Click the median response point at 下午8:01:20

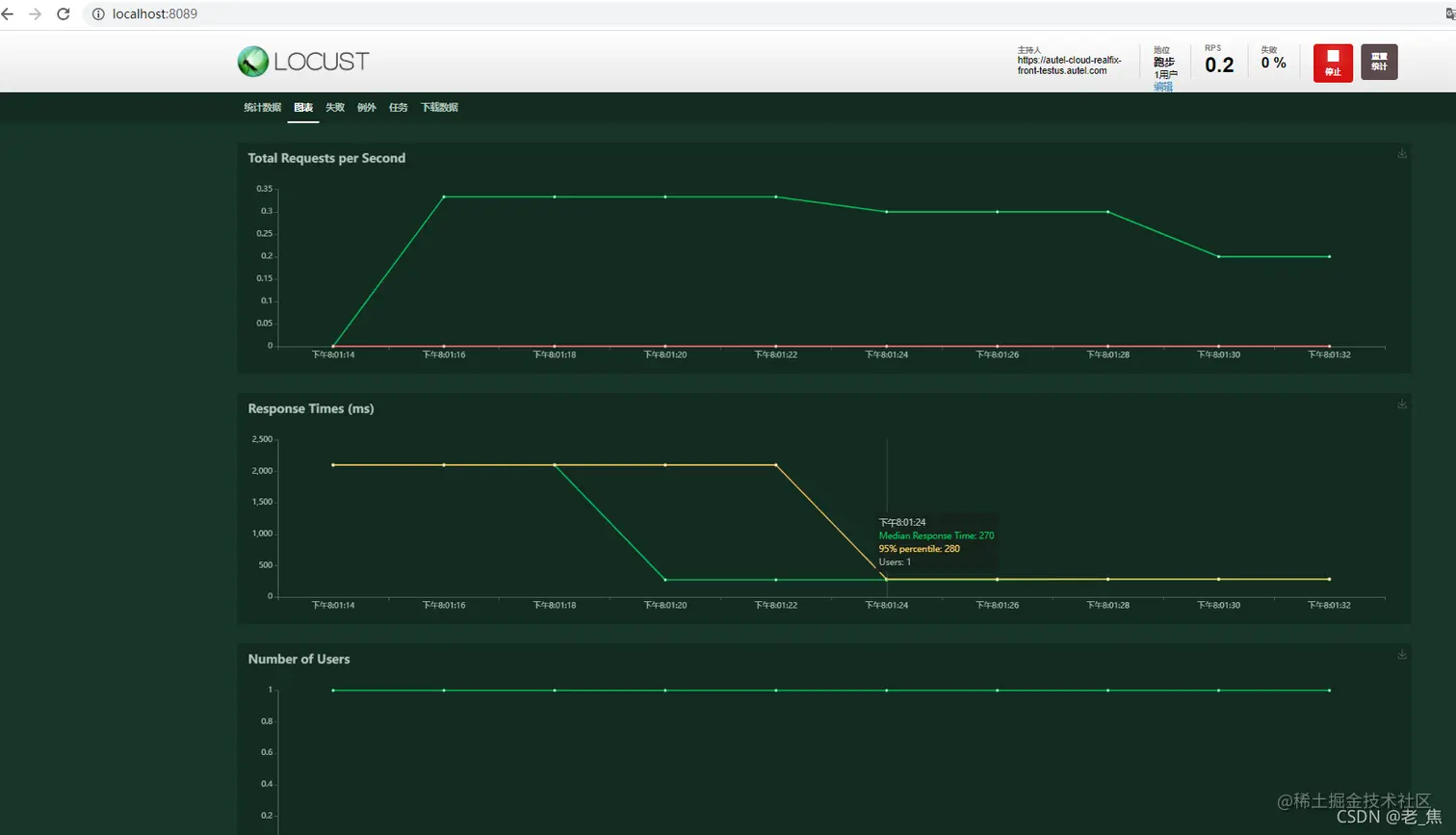665,580
